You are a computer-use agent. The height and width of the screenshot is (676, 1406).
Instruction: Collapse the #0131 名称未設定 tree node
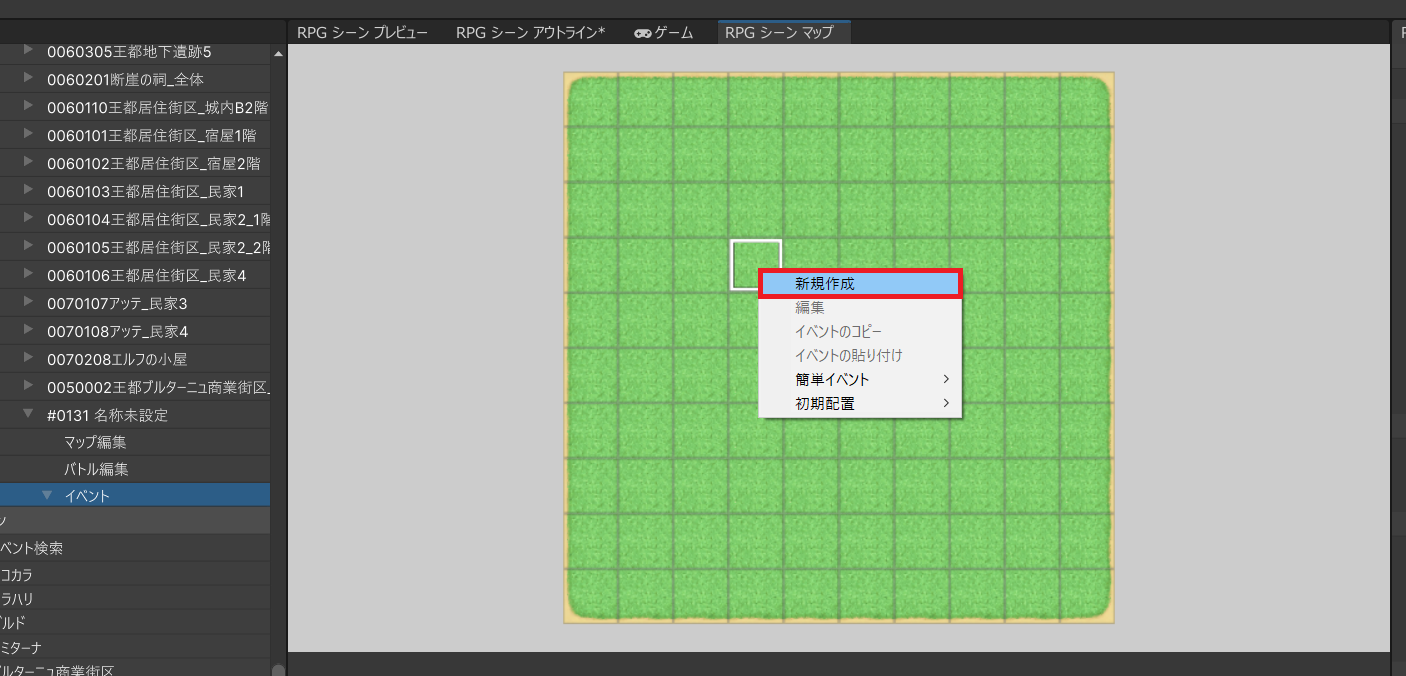pyautogui.click(x=28, y=414)
